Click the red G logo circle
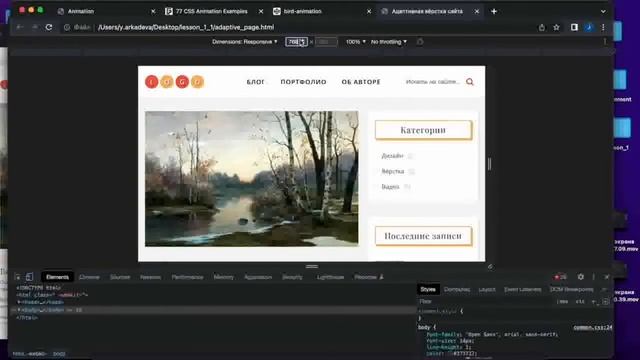Viewport: 640px width, 360px height. [182, 82]
